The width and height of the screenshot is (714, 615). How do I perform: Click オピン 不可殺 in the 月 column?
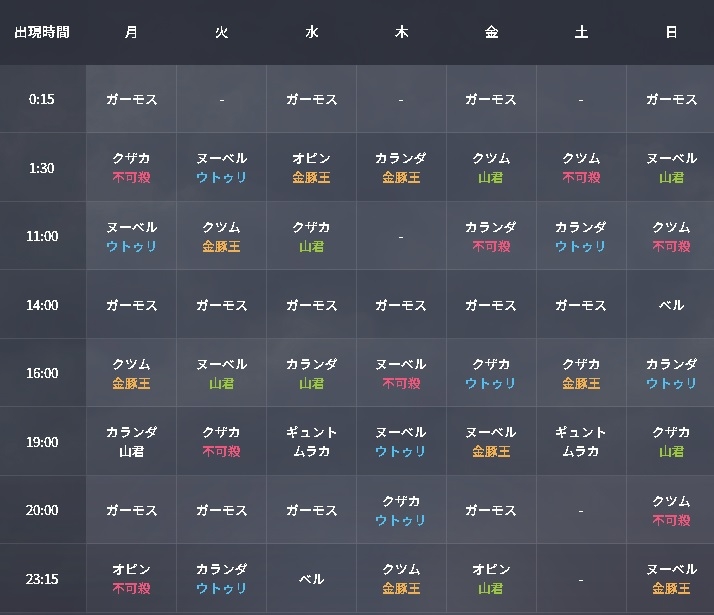[131, 578]
